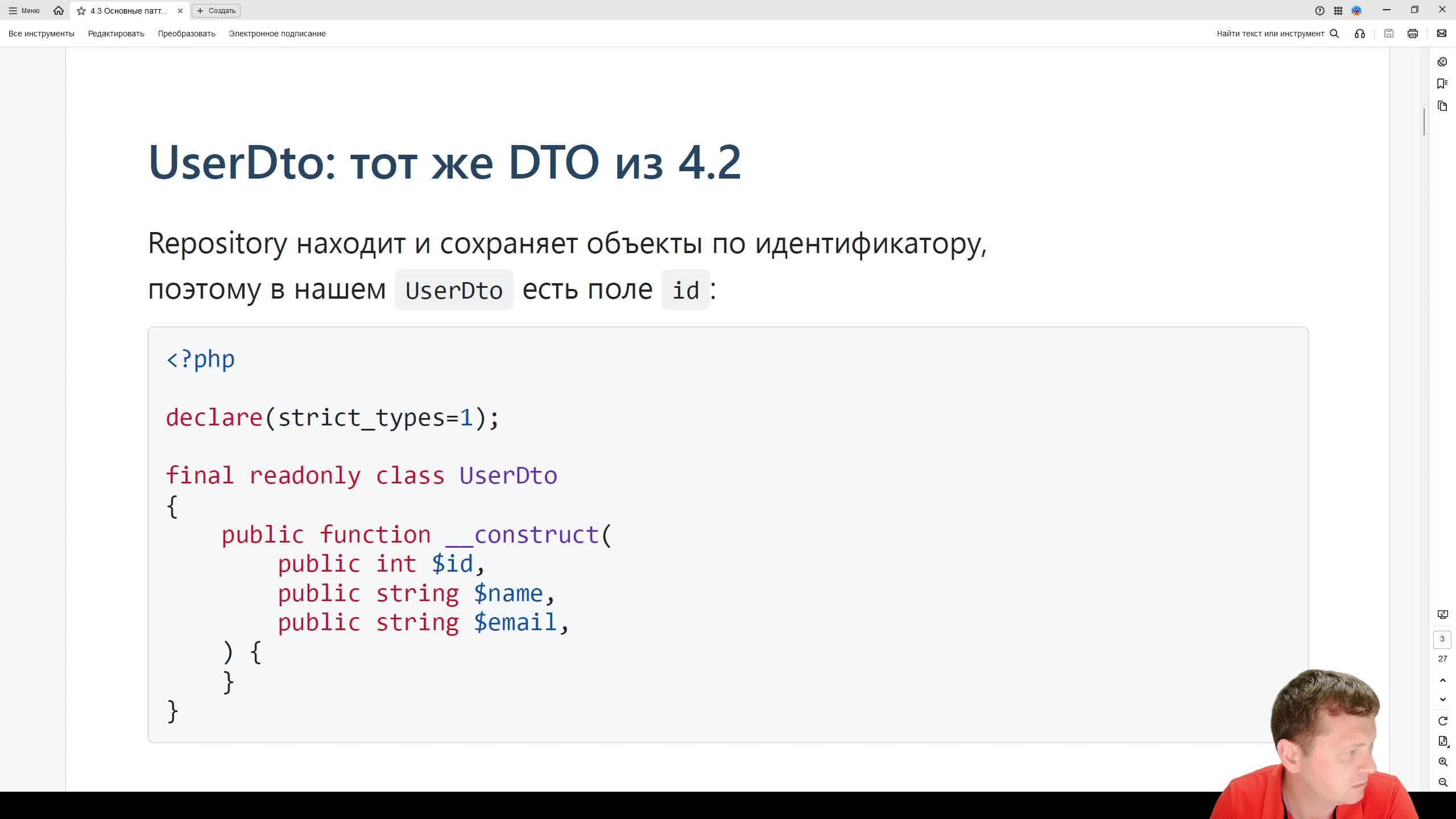Screen dimensions: 1456x819
Task: Open Электронное подписание
Action: (x=277, y=34)
